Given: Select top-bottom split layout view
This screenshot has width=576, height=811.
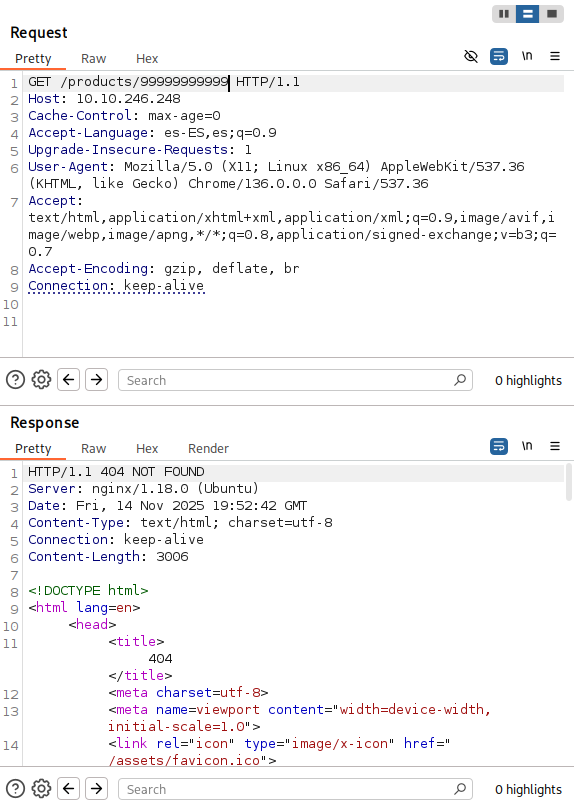Looking at the screenshot, I should pos(527,14).
